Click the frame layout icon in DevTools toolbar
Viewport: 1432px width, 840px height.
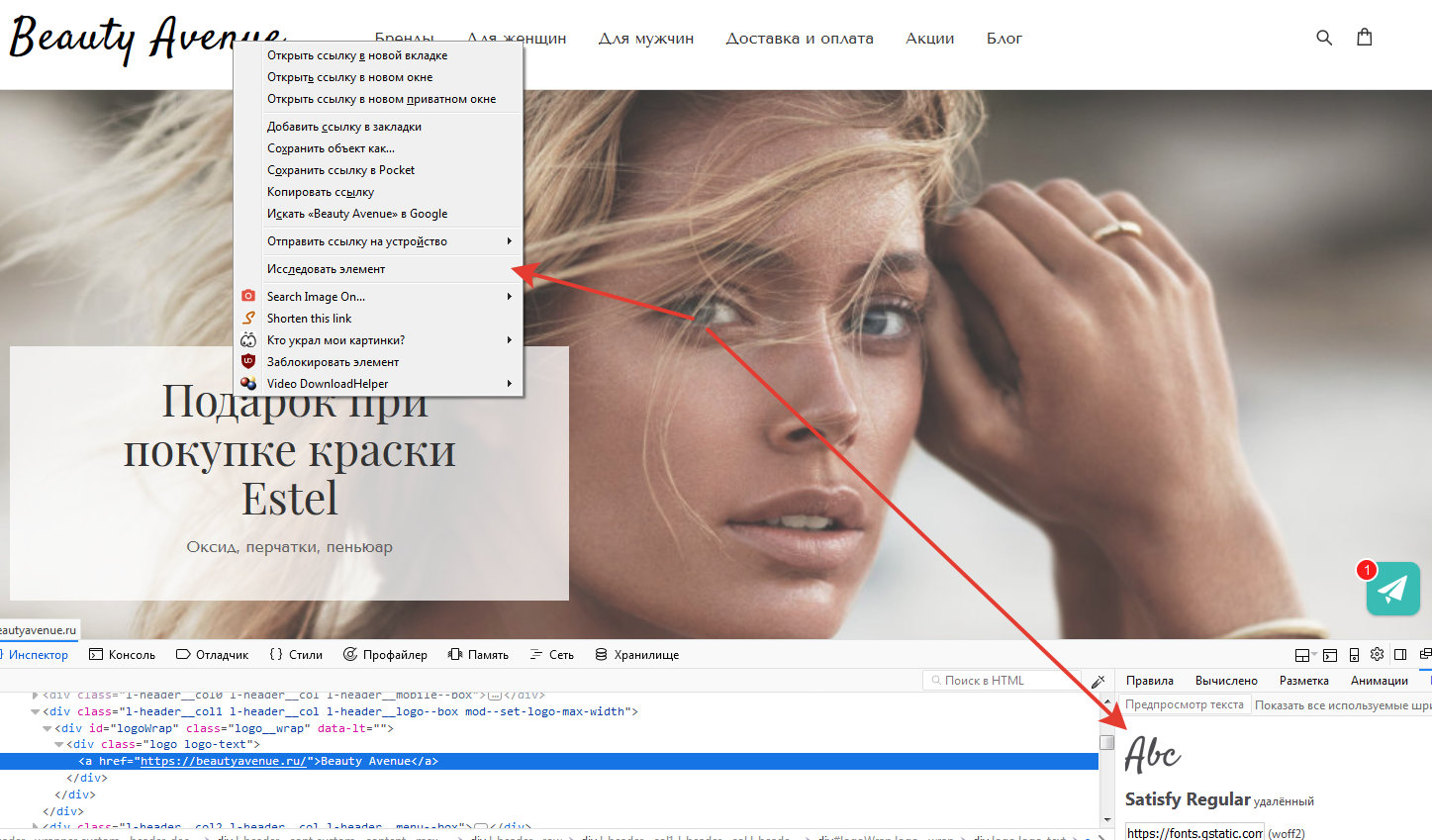click(1301, 655)
